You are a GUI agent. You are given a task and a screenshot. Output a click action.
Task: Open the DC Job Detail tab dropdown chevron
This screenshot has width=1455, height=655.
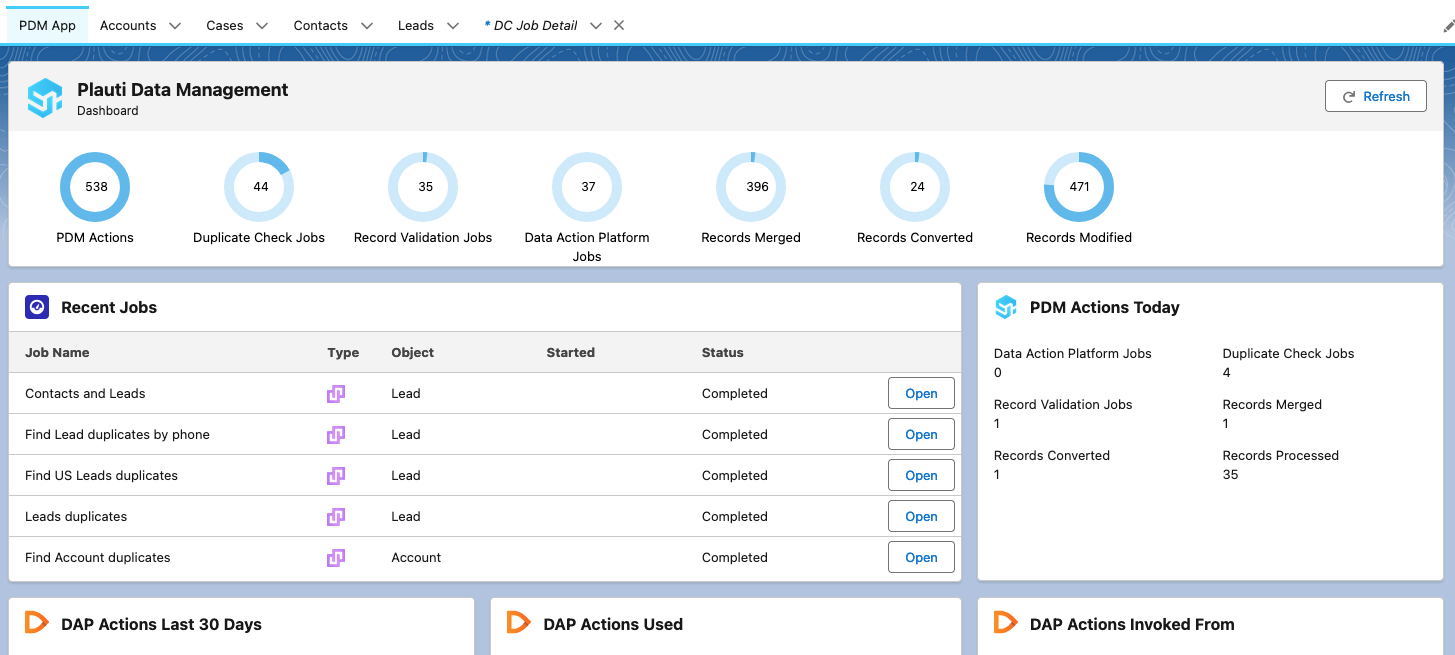(x=596, y=26)
